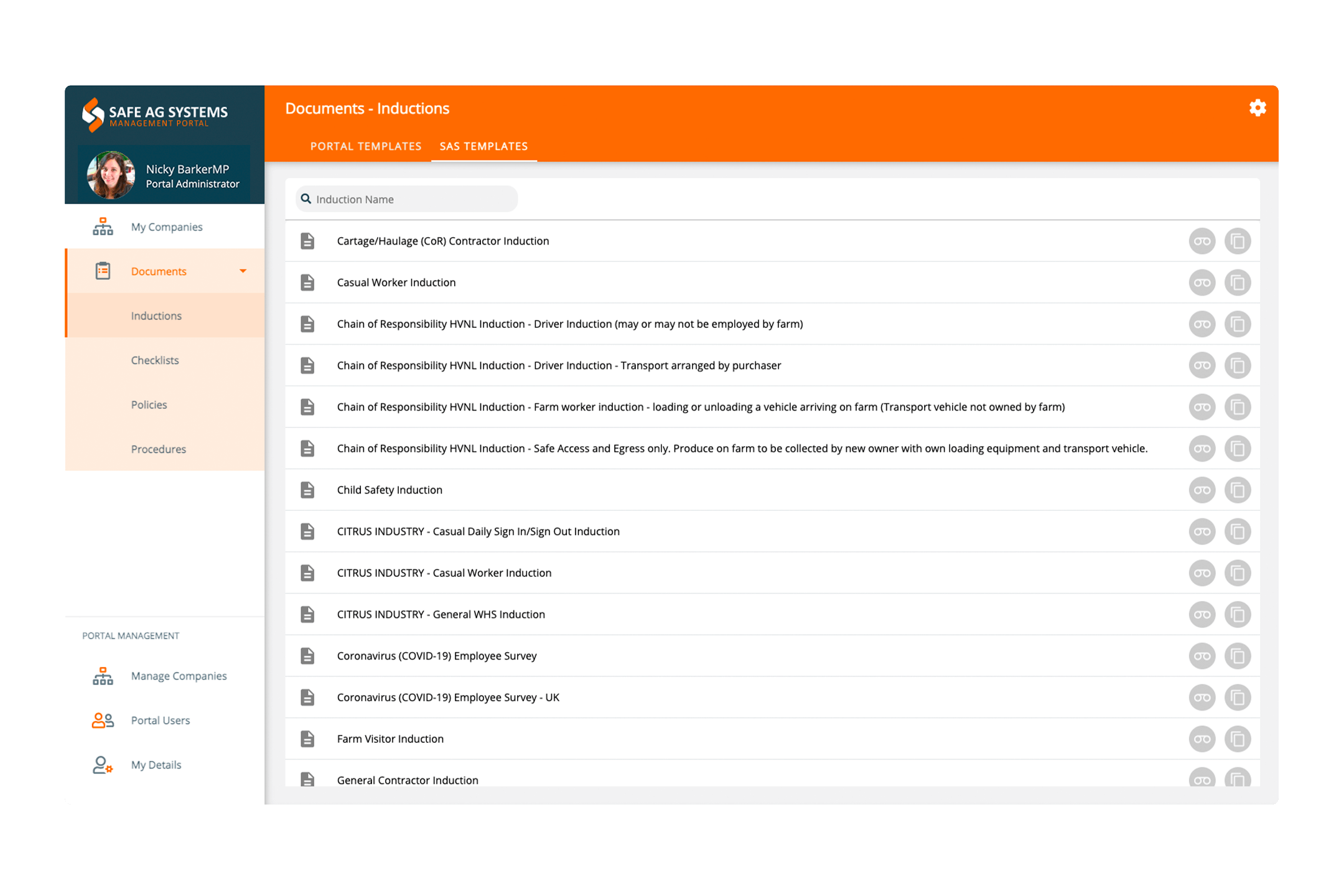1344x896 pixels.
Task: Copy the Child Safety Induction template
Action: pos(1238,490)
